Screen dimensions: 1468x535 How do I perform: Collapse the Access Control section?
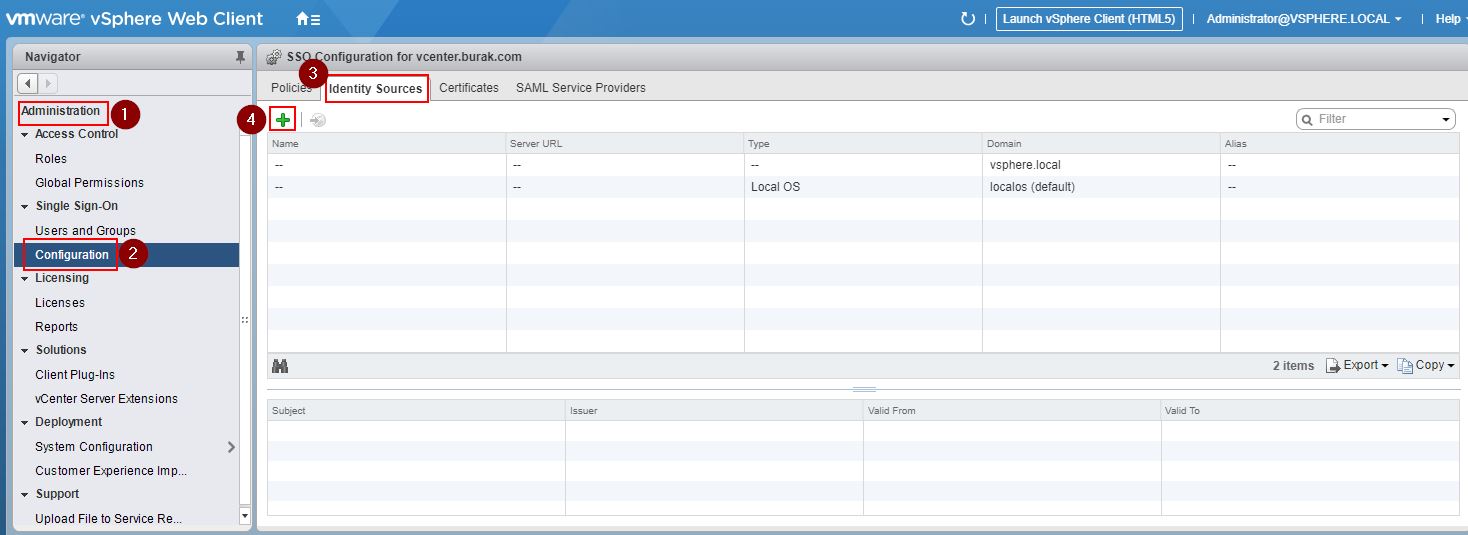point(25,134)
